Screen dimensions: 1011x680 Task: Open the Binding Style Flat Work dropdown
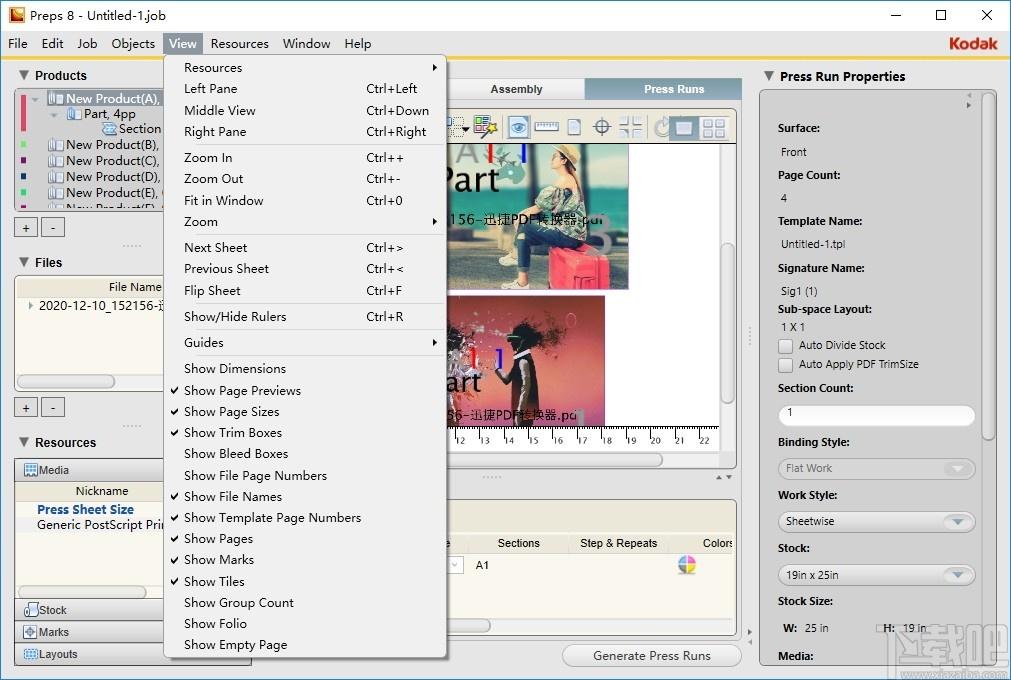click(876, 469)
